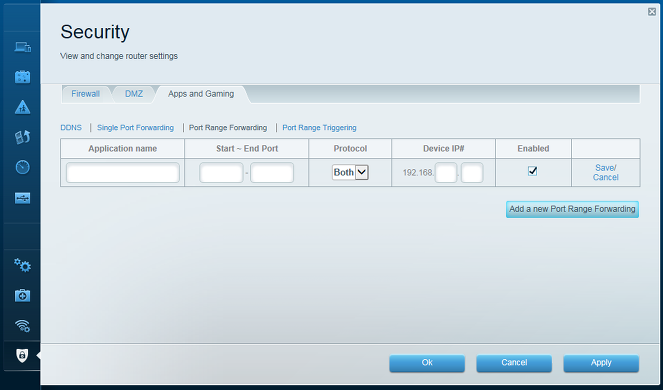Screen dimensions: 663x390
Task: Click the '192.168.' IP prefix text
Action: click(418, 173)
